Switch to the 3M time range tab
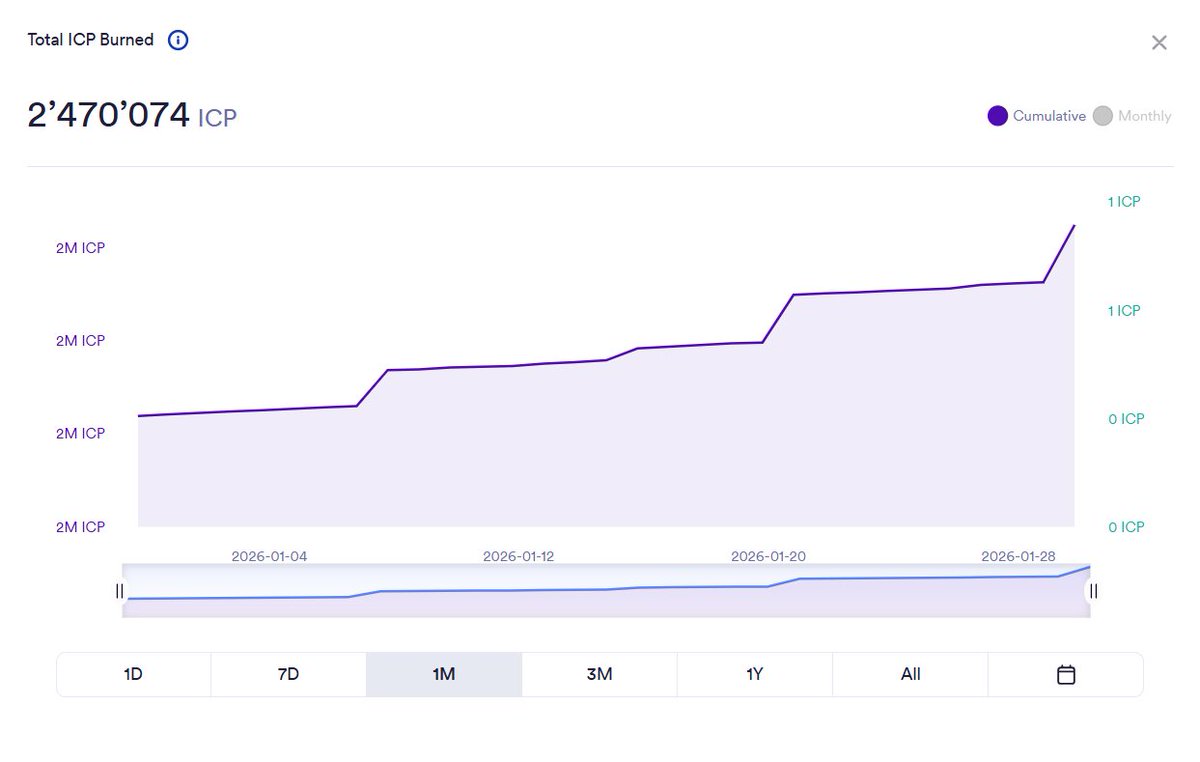 pyautogui.click(x=599, y=674)
